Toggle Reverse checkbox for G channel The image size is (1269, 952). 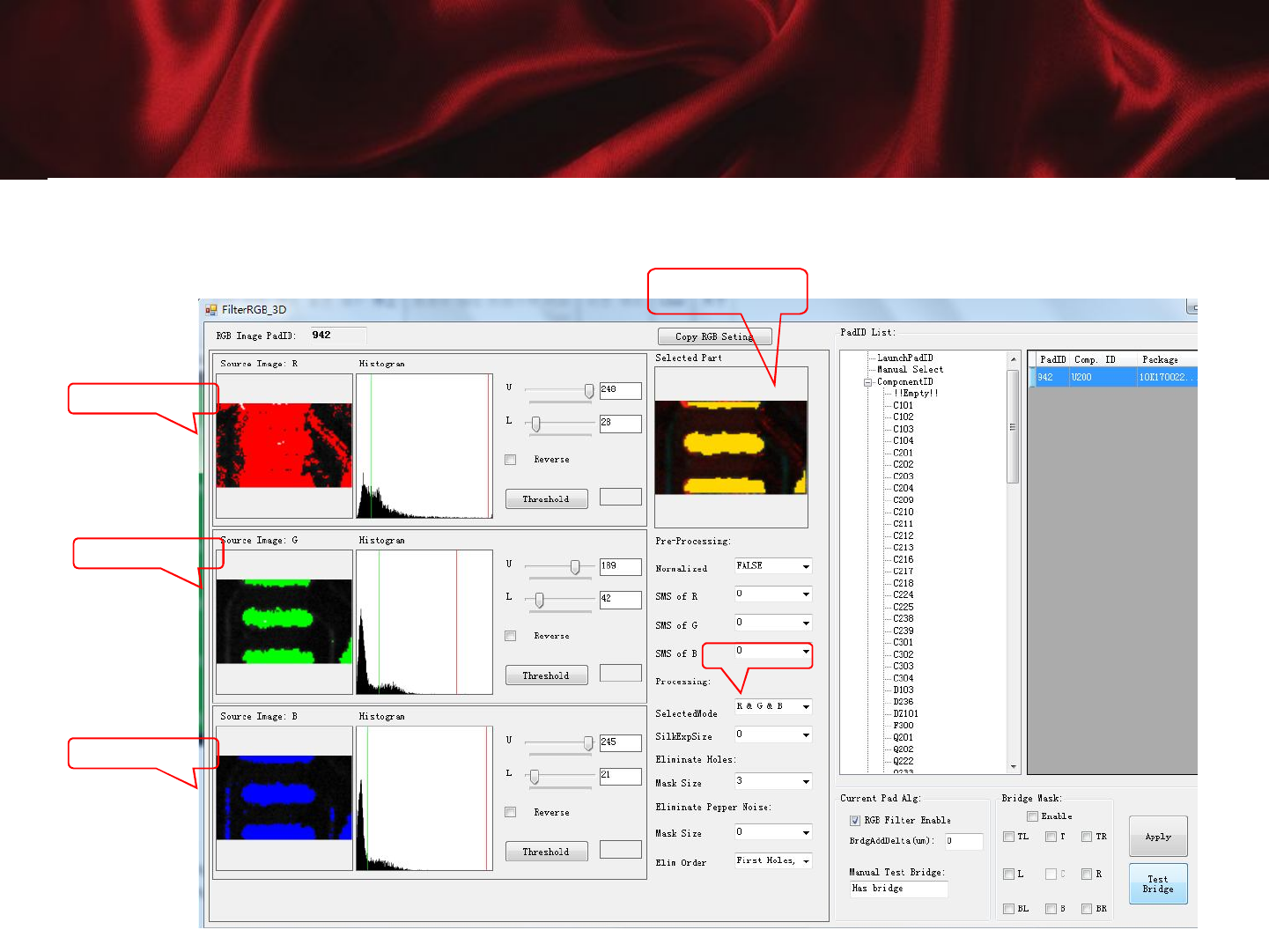click(x=511, y=636)
